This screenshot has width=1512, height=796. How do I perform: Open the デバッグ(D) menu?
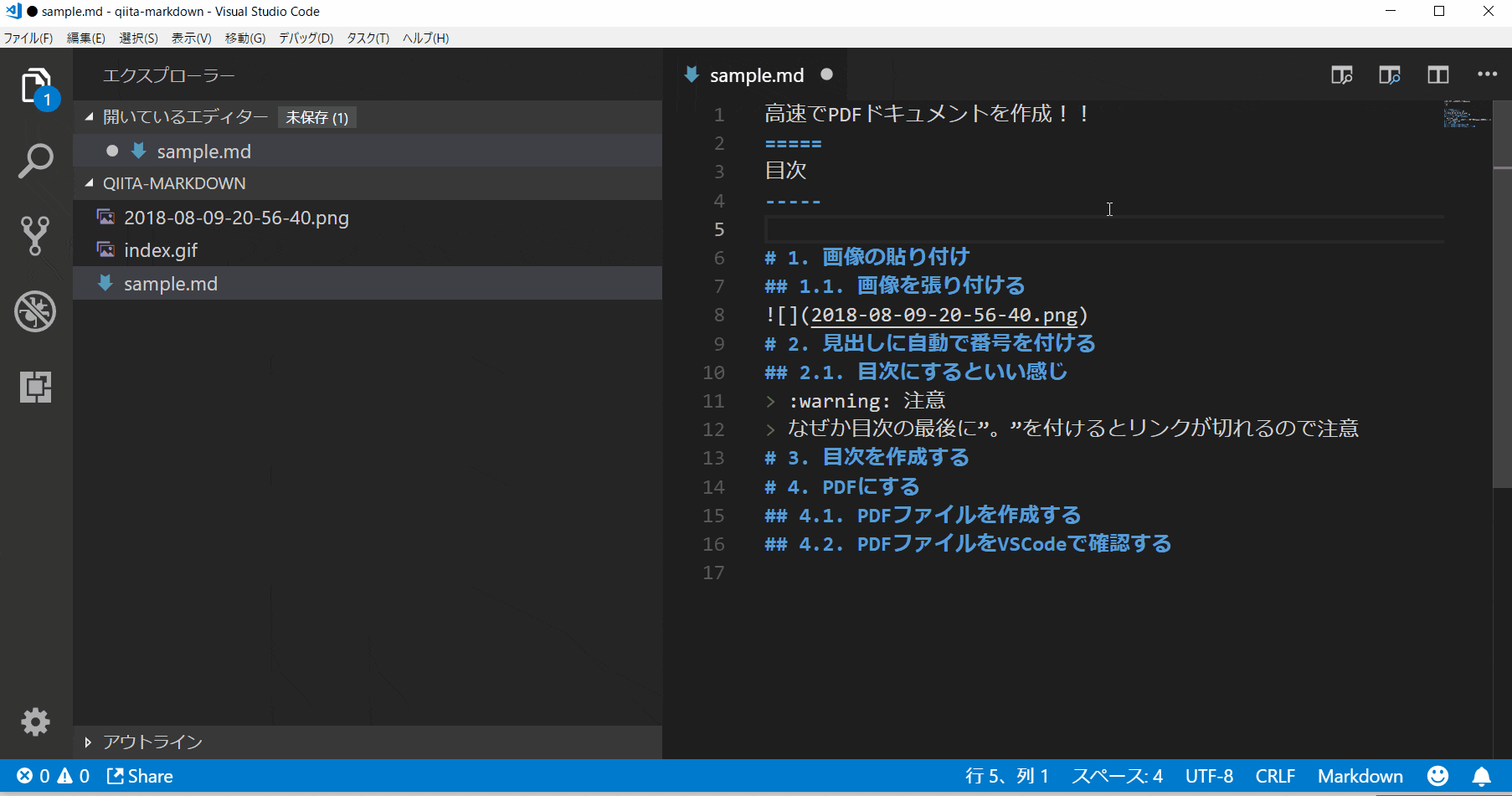click(306, 38)
